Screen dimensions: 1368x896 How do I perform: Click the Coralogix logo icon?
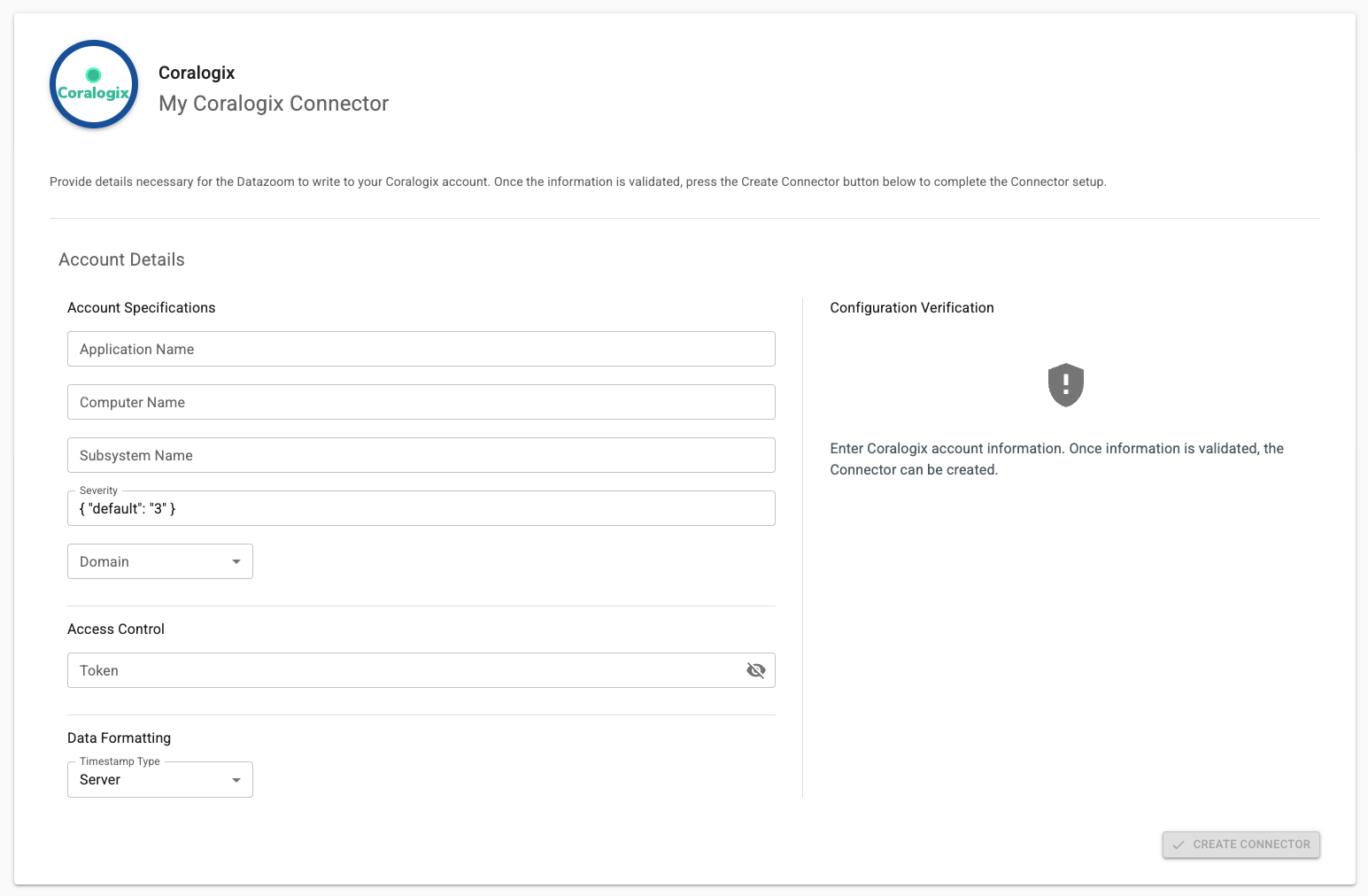(94, 84)
